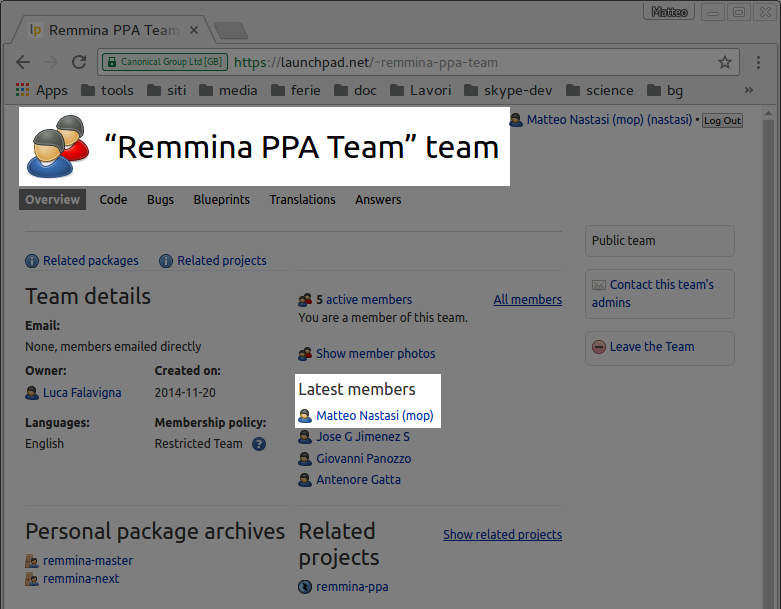
Task: Click Contact this team's admins link
Action: click(x=653, y=293)
